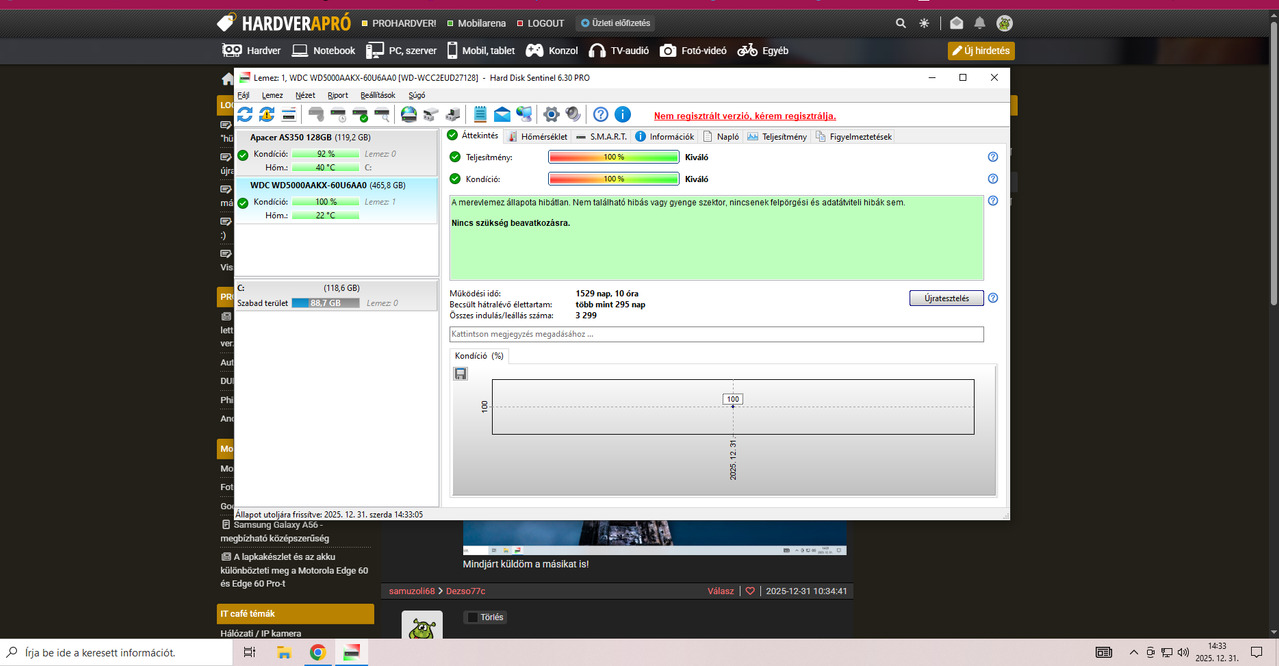Click the samuzoli68 username link
This screenshot has width=1279, height=666.
[413, 591]
